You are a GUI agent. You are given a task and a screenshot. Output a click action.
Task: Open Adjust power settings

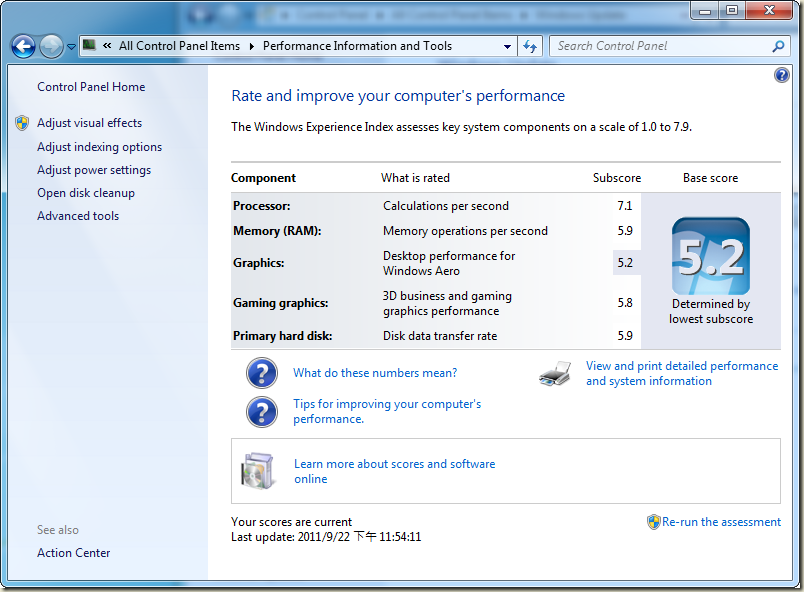tap(94, 170)
